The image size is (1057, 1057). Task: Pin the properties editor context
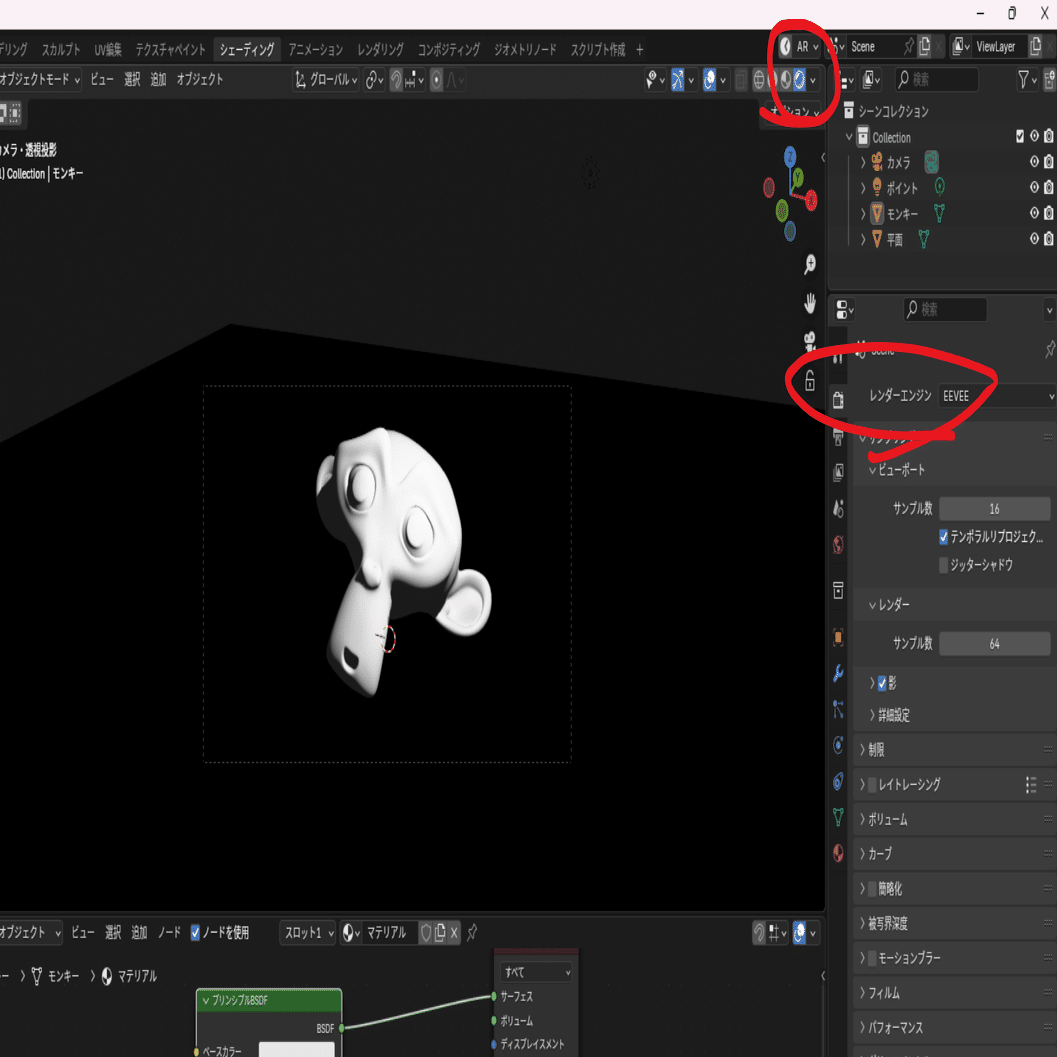pos(1050,349)
